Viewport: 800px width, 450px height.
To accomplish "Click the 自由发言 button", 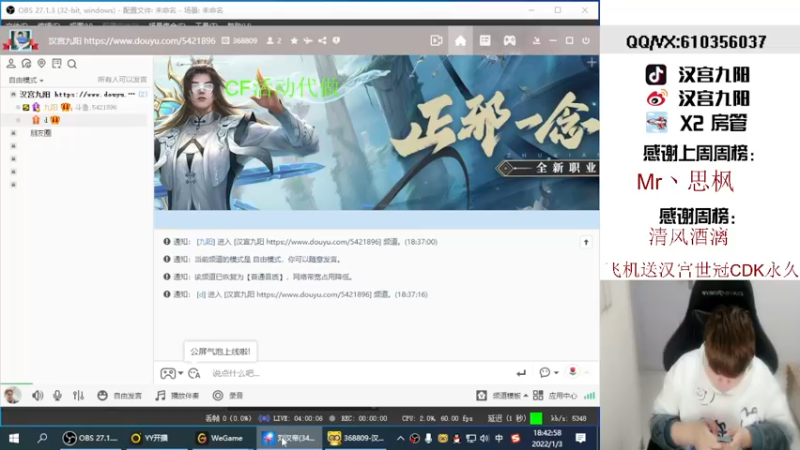I will click(x=119, y=395).
